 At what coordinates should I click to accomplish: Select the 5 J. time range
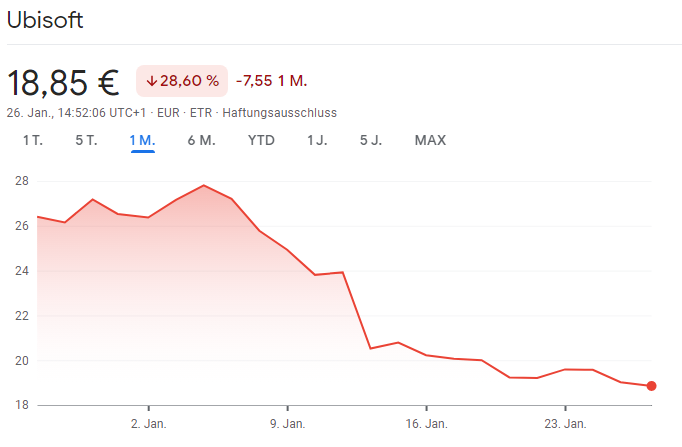click(371, 140)
